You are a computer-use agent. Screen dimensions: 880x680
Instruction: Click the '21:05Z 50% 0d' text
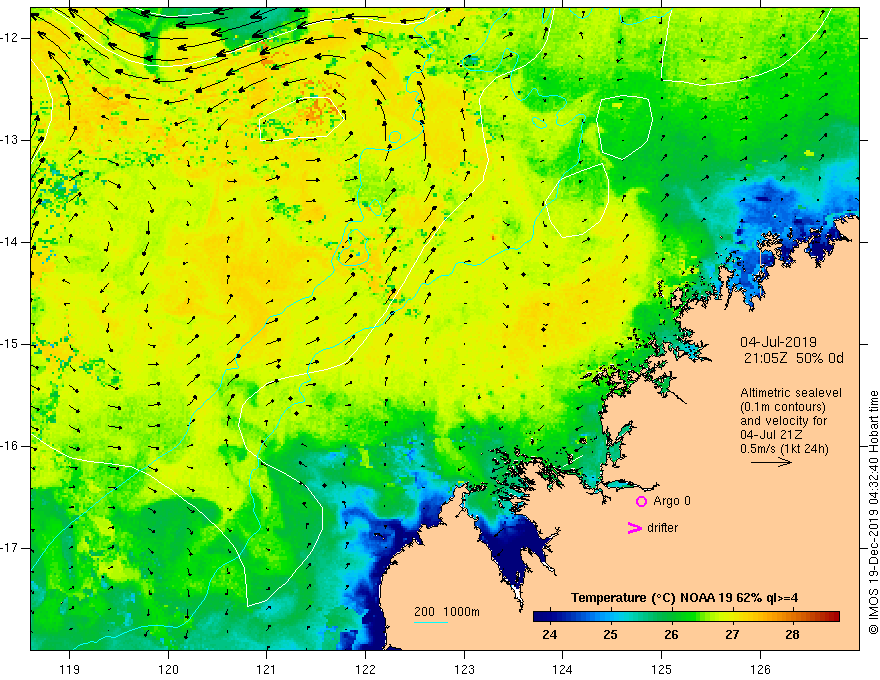[794, 359]
